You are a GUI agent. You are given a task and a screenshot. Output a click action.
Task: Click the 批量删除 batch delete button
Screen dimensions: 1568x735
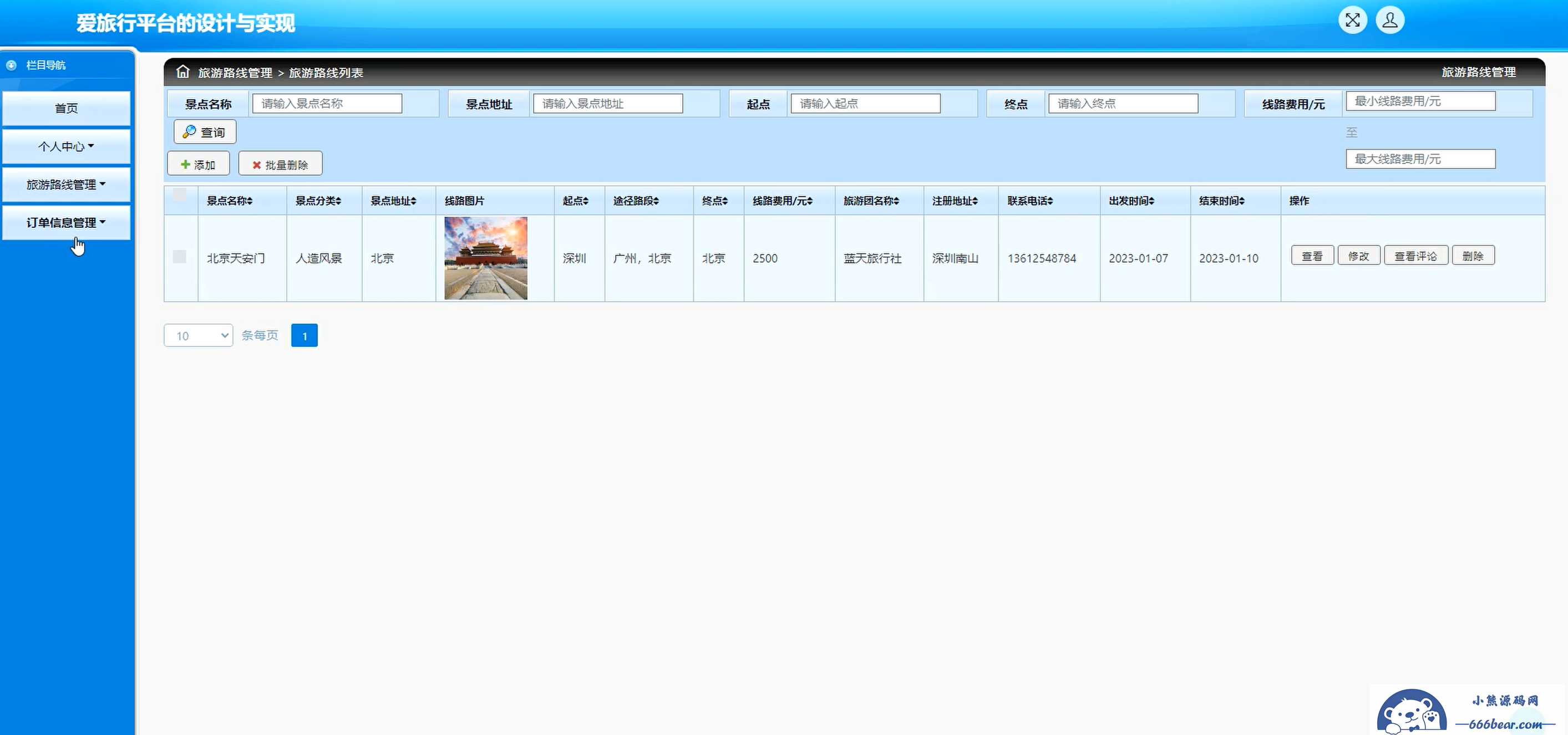coord(280,164)
